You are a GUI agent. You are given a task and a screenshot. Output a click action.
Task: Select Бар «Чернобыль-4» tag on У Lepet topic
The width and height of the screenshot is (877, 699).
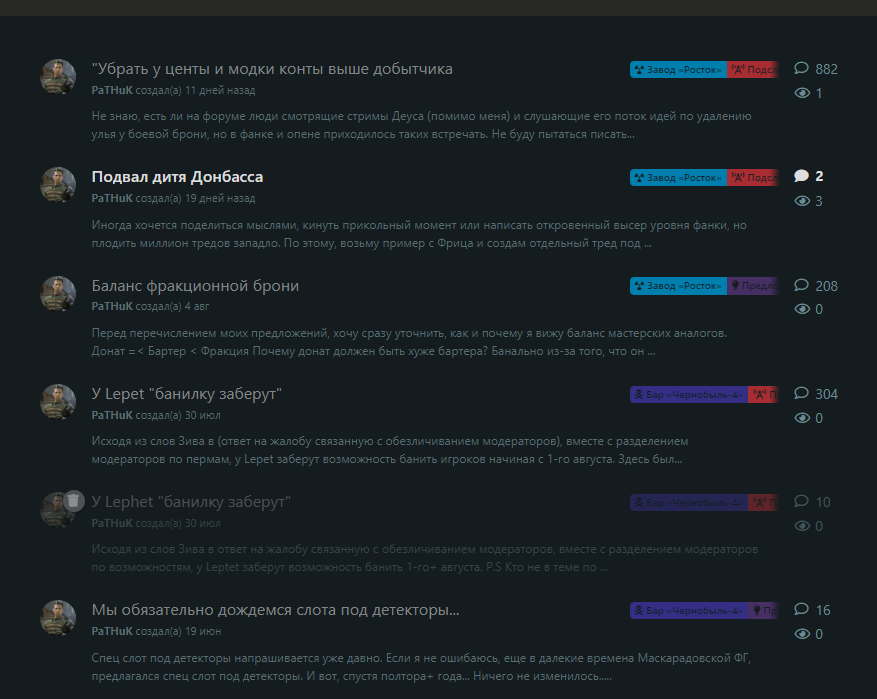[x=688, y=394]
